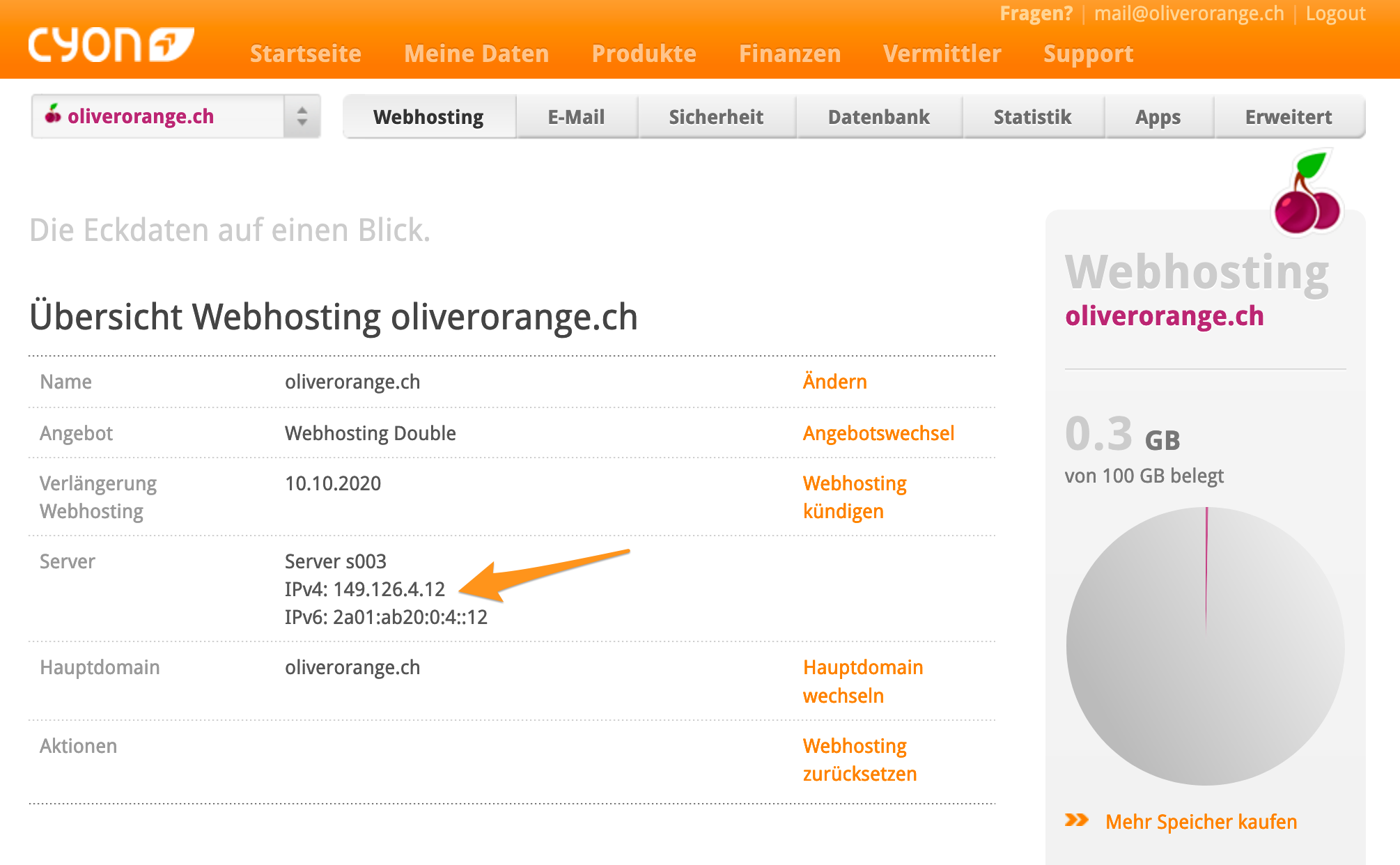
Task: Switch to the Statistik tab
Action: (1033, 117)
